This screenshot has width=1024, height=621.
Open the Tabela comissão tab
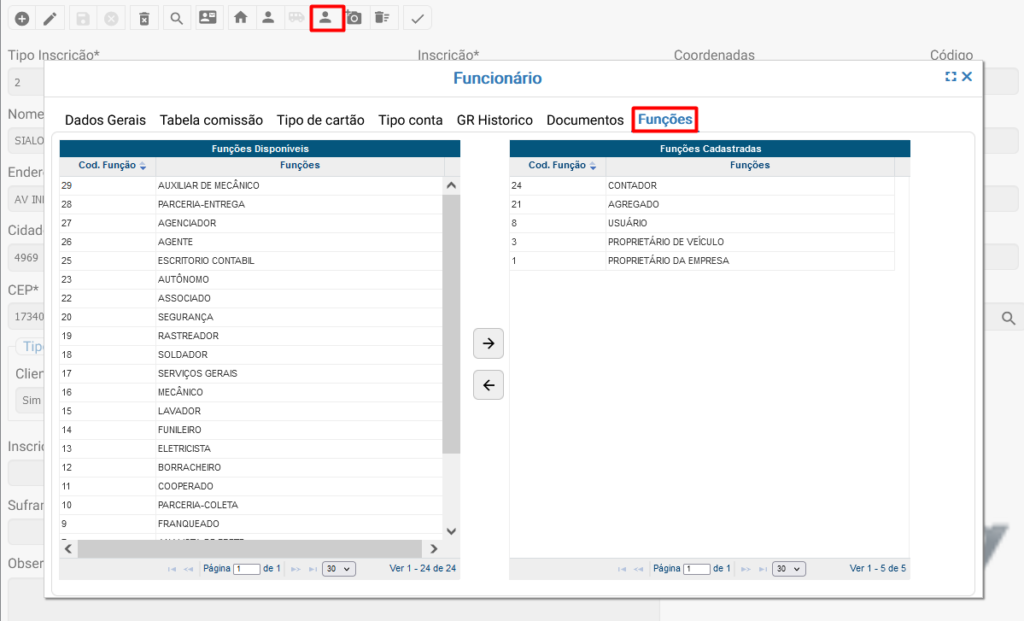click(211, 120)
